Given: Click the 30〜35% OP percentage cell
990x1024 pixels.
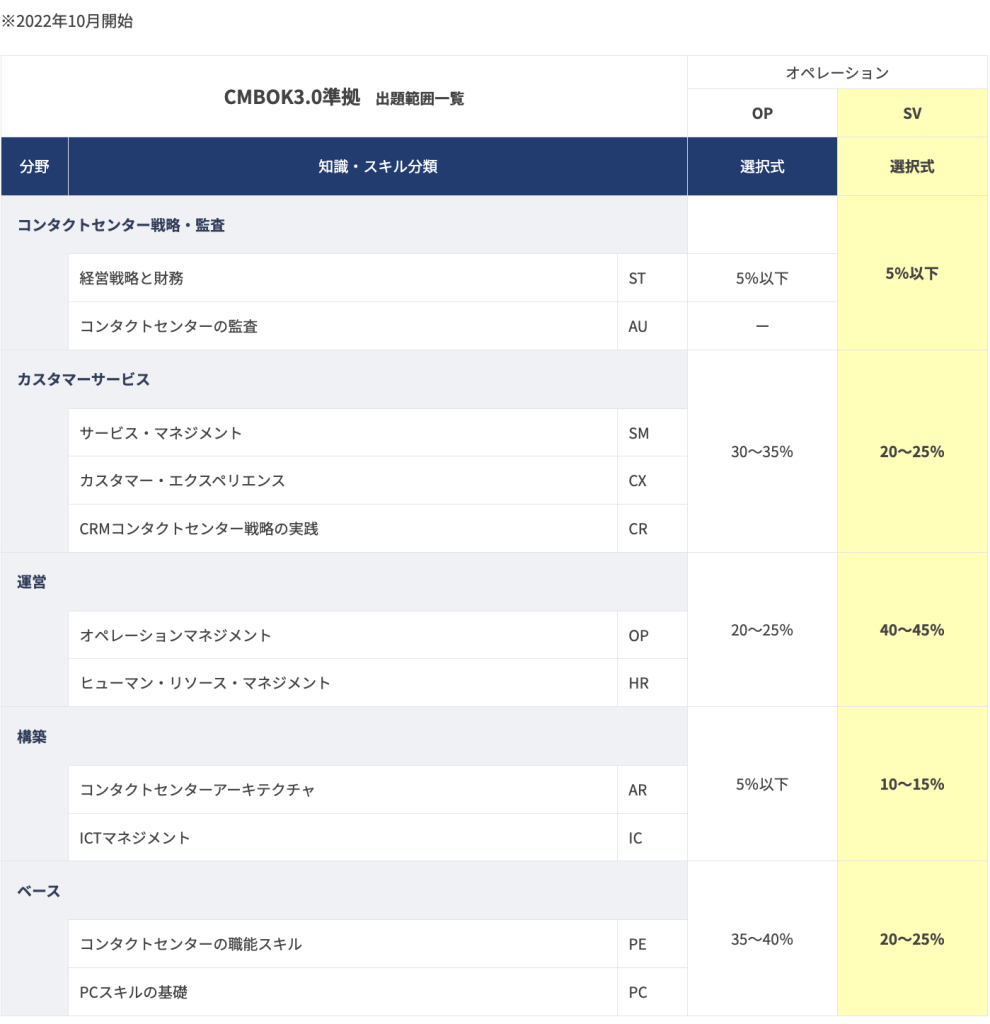Looking at the screenshot, I should [762, 452].
